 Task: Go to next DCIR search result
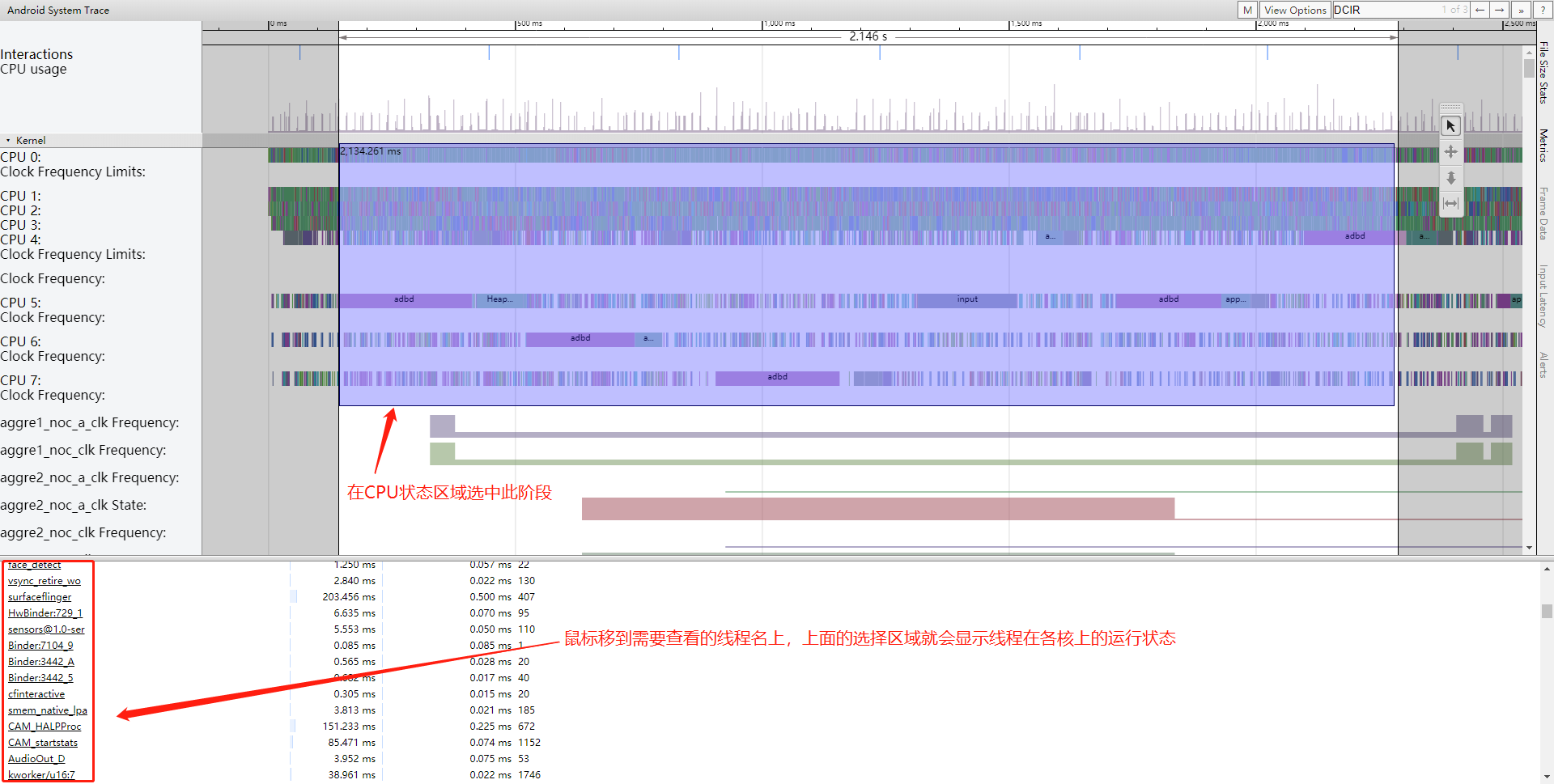click(1500, 10)
